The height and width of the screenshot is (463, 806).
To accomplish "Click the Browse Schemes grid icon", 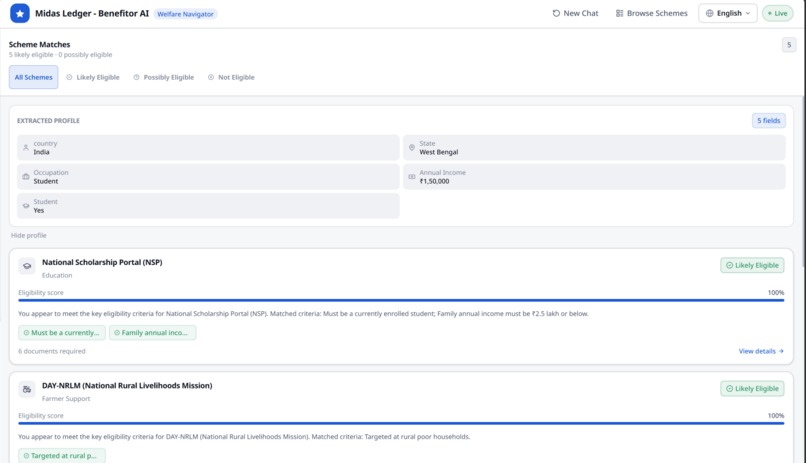I will click(x=619, y=13).
